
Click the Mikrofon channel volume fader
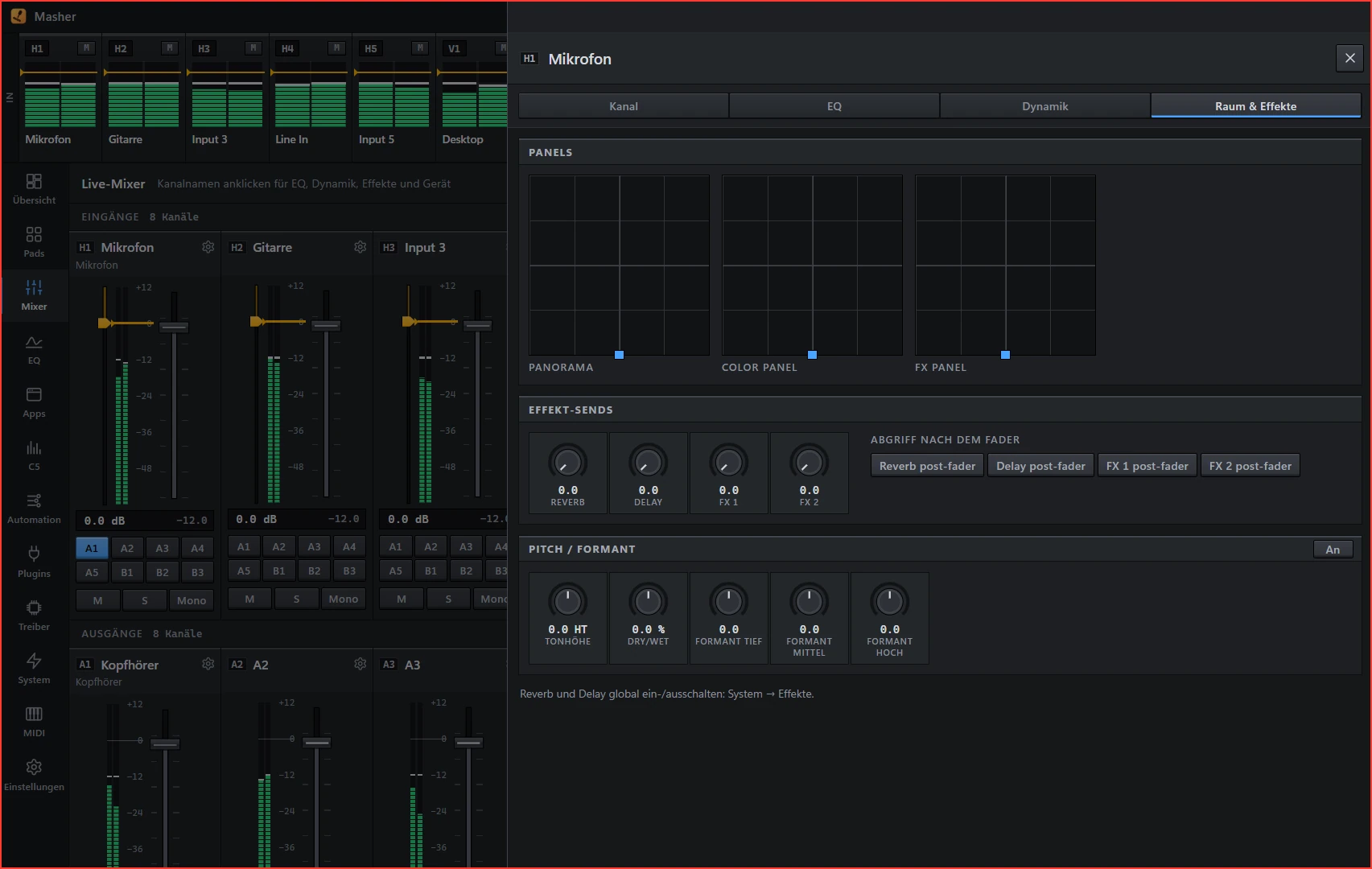pos(174,327)
